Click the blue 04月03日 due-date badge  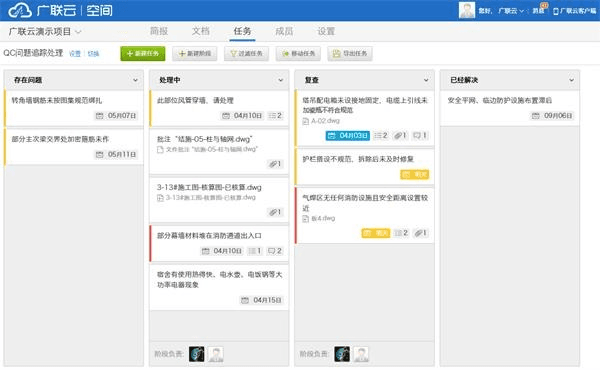coord(348,135)
